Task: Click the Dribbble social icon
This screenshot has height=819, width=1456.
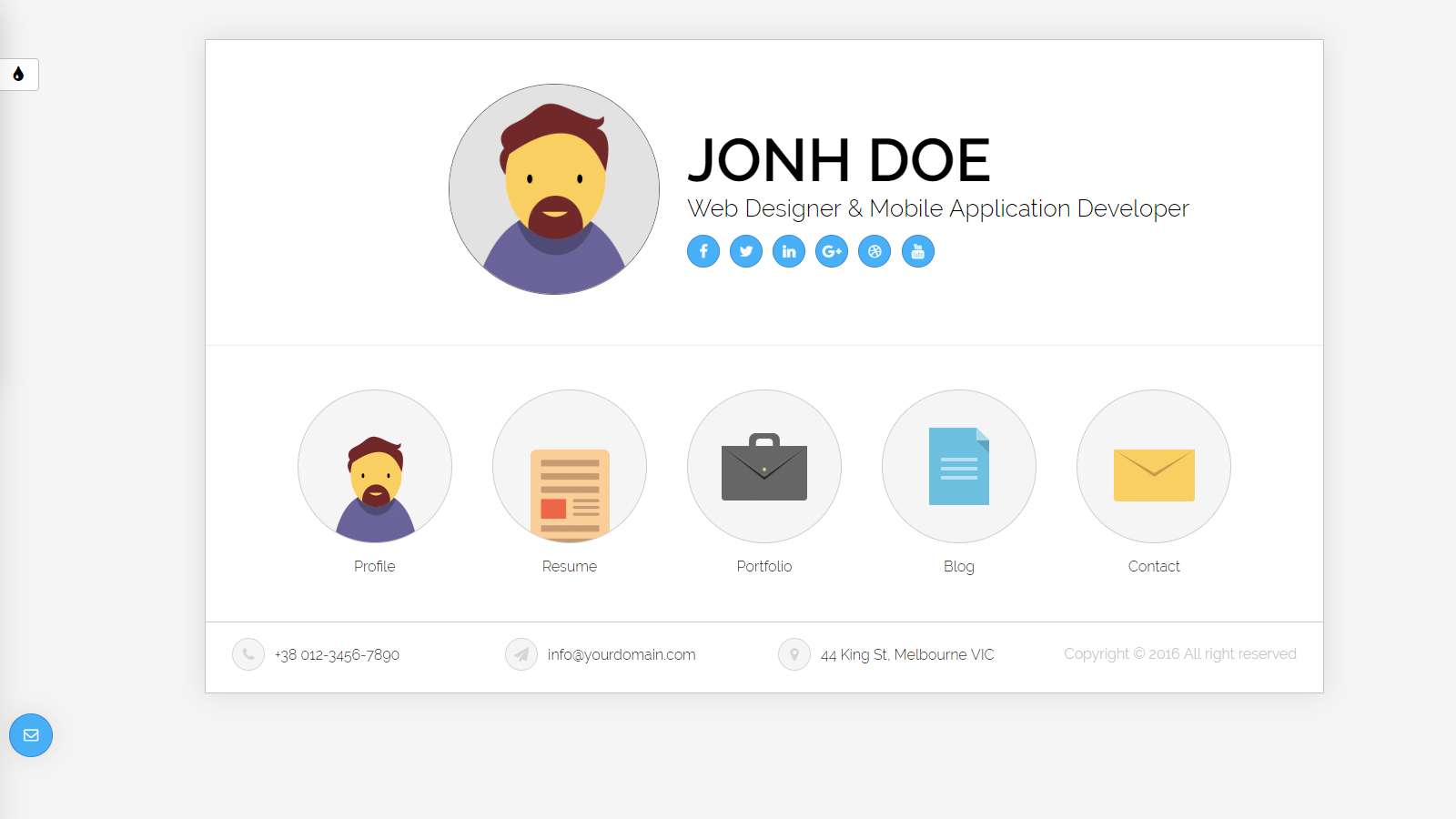Action: click(x=875, y=251)
